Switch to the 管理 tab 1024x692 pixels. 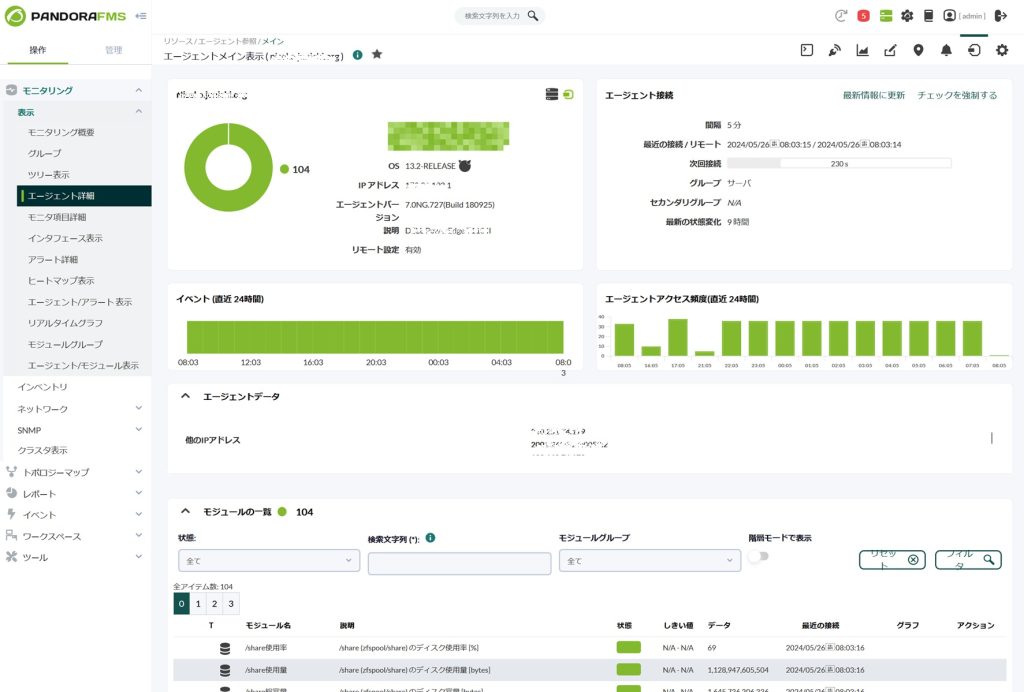click(x=114, y=50)
